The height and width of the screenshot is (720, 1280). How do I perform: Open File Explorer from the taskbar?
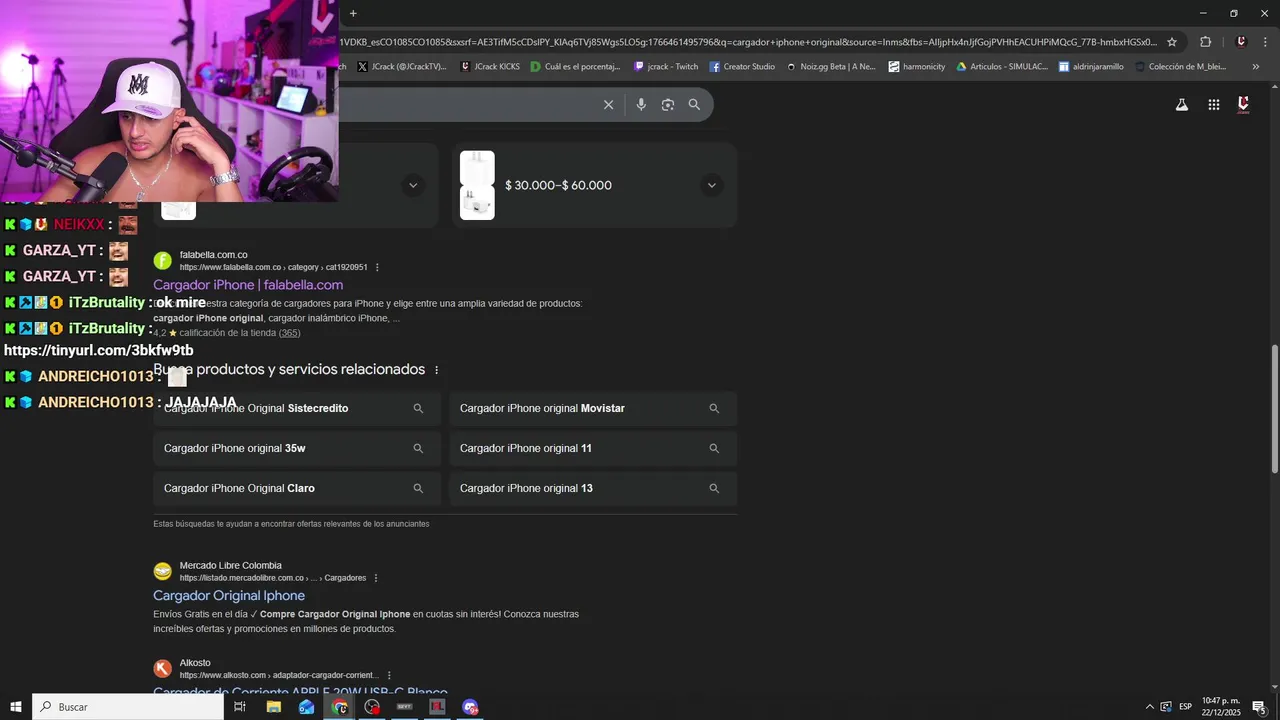coord(273,707)
